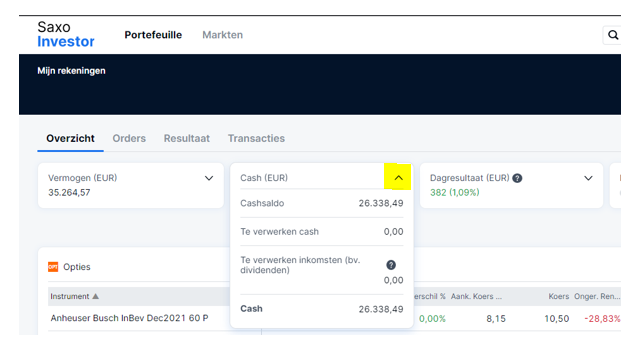
Task: Click the Cashsaldo row label
Action: (262, 203)
